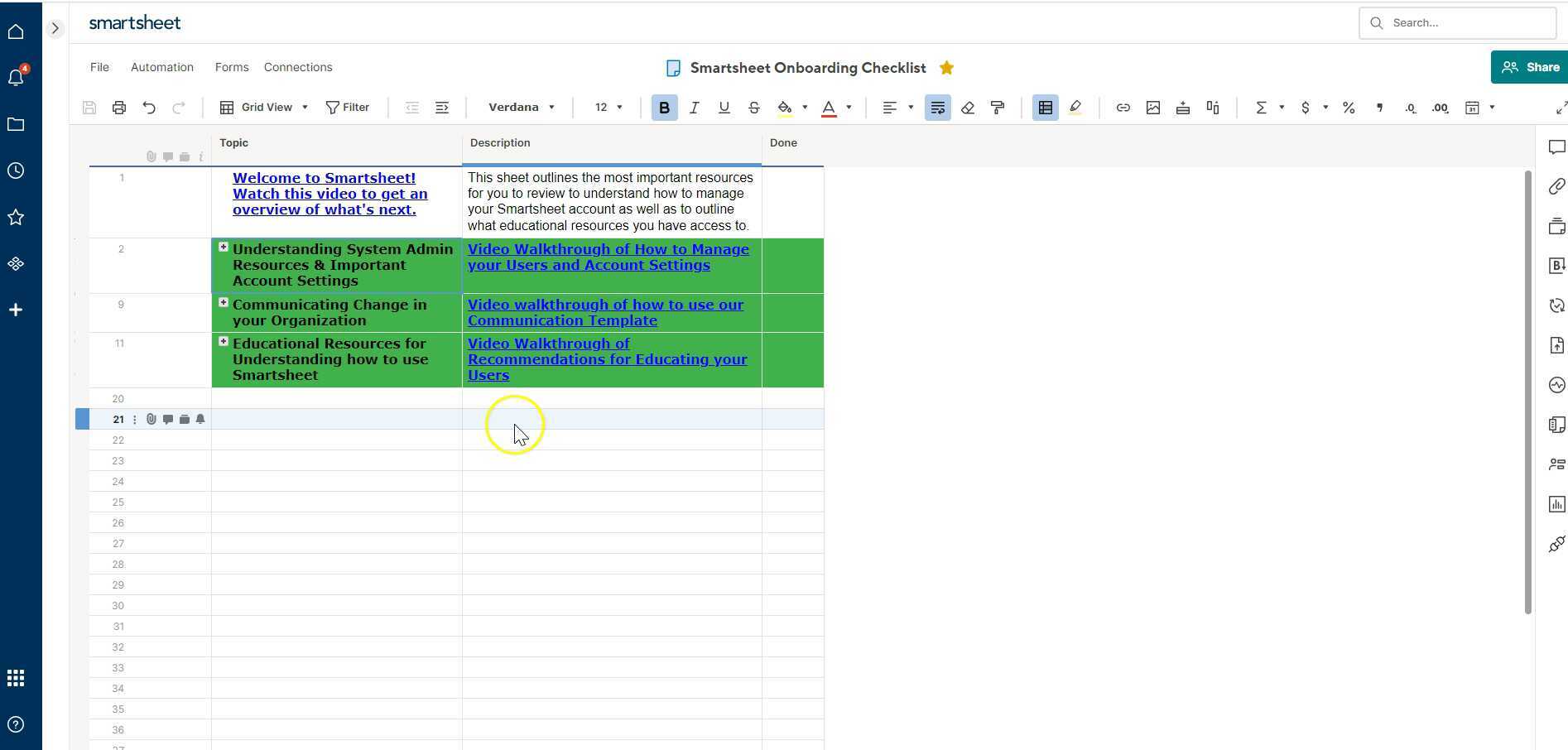
Task: Apply percent formatting to the selection
Action: (1348, 107)
